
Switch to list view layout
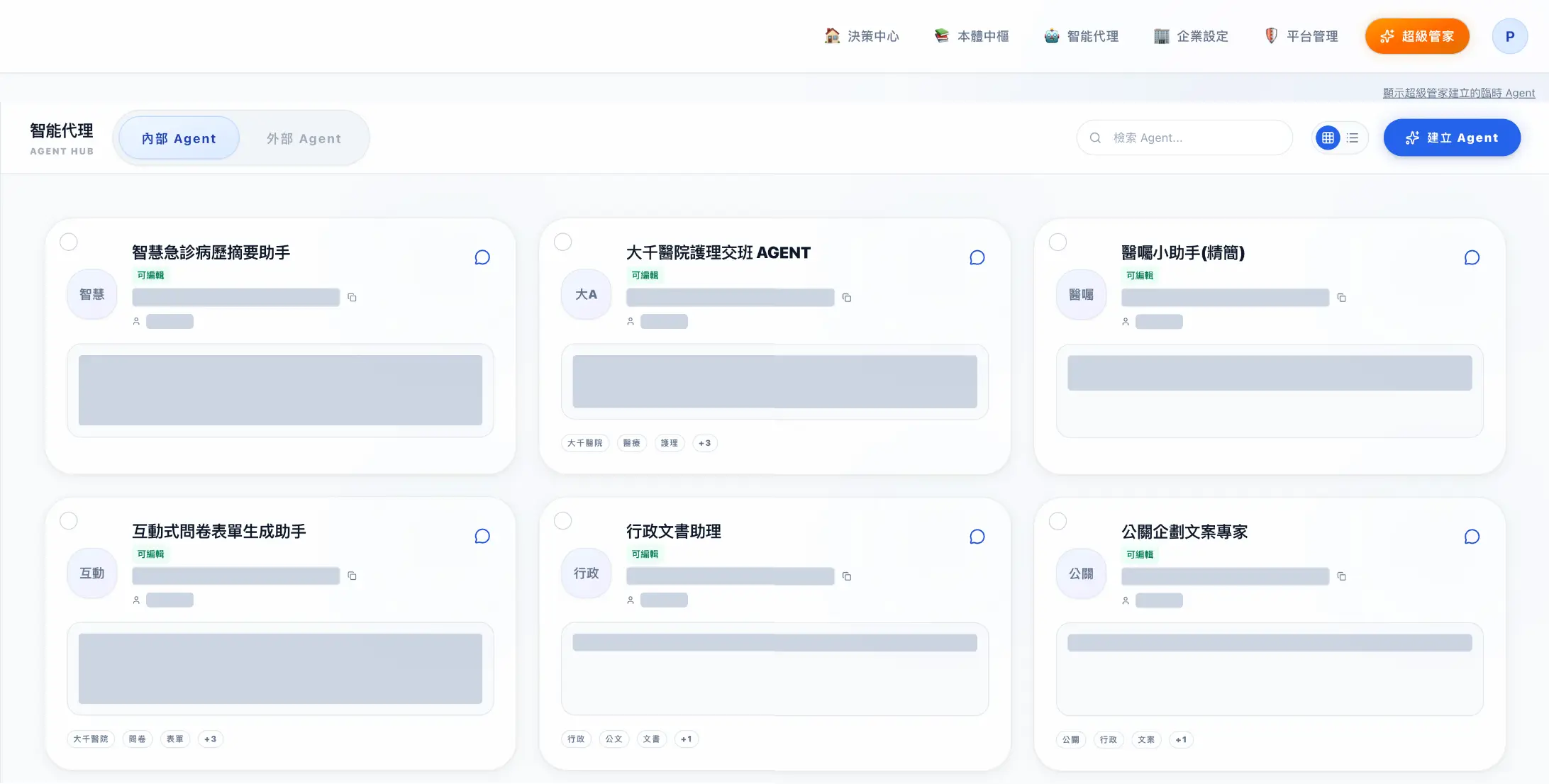click(x=1353, y=138)
